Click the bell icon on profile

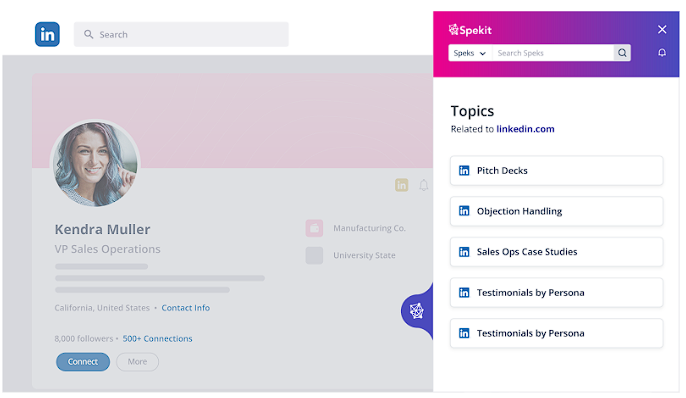click(424, 185)
